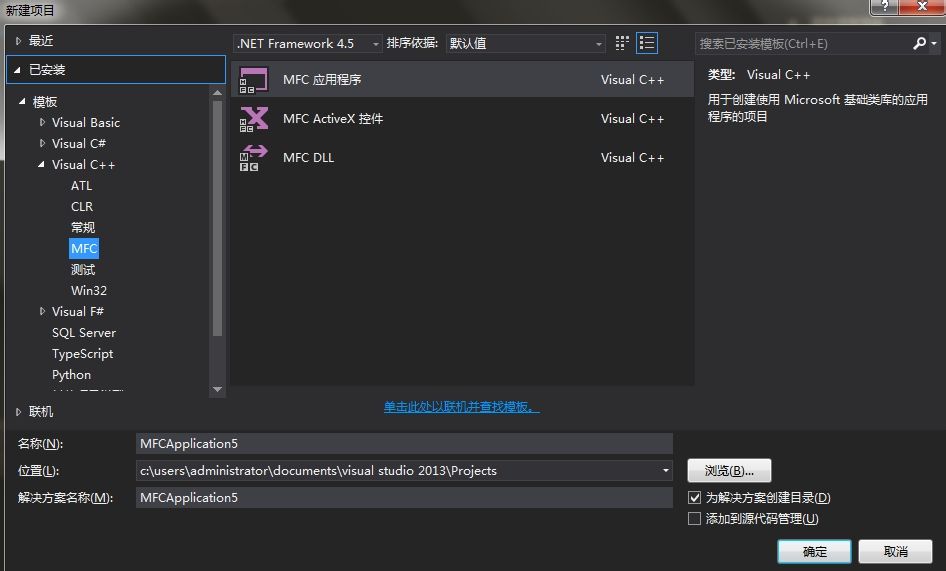Click the template tree scrollbar thumb

point(218,218)
